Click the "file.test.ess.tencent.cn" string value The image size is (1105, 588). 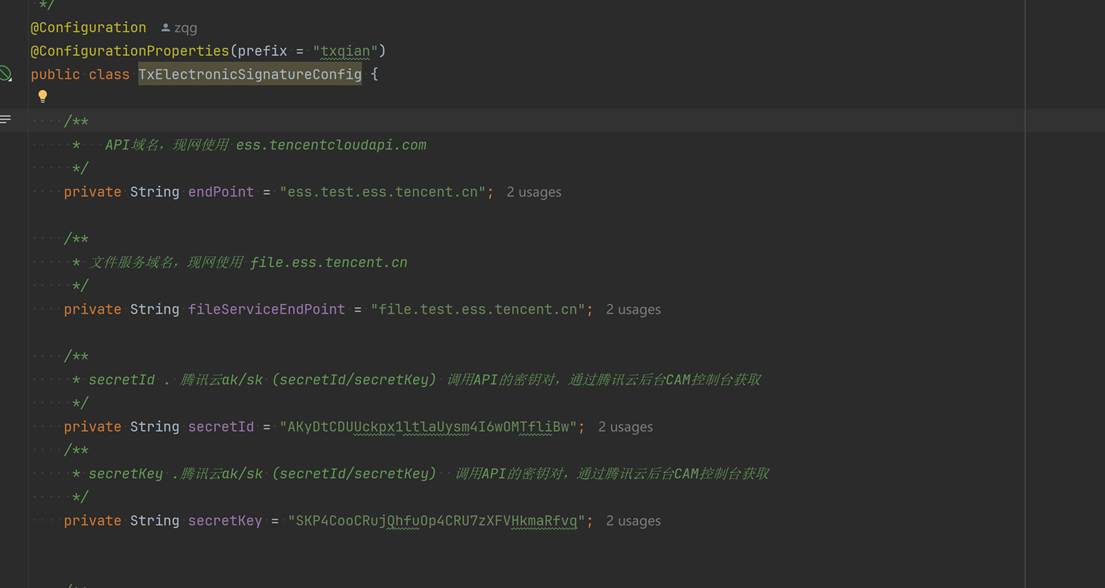tap(478, 310)
